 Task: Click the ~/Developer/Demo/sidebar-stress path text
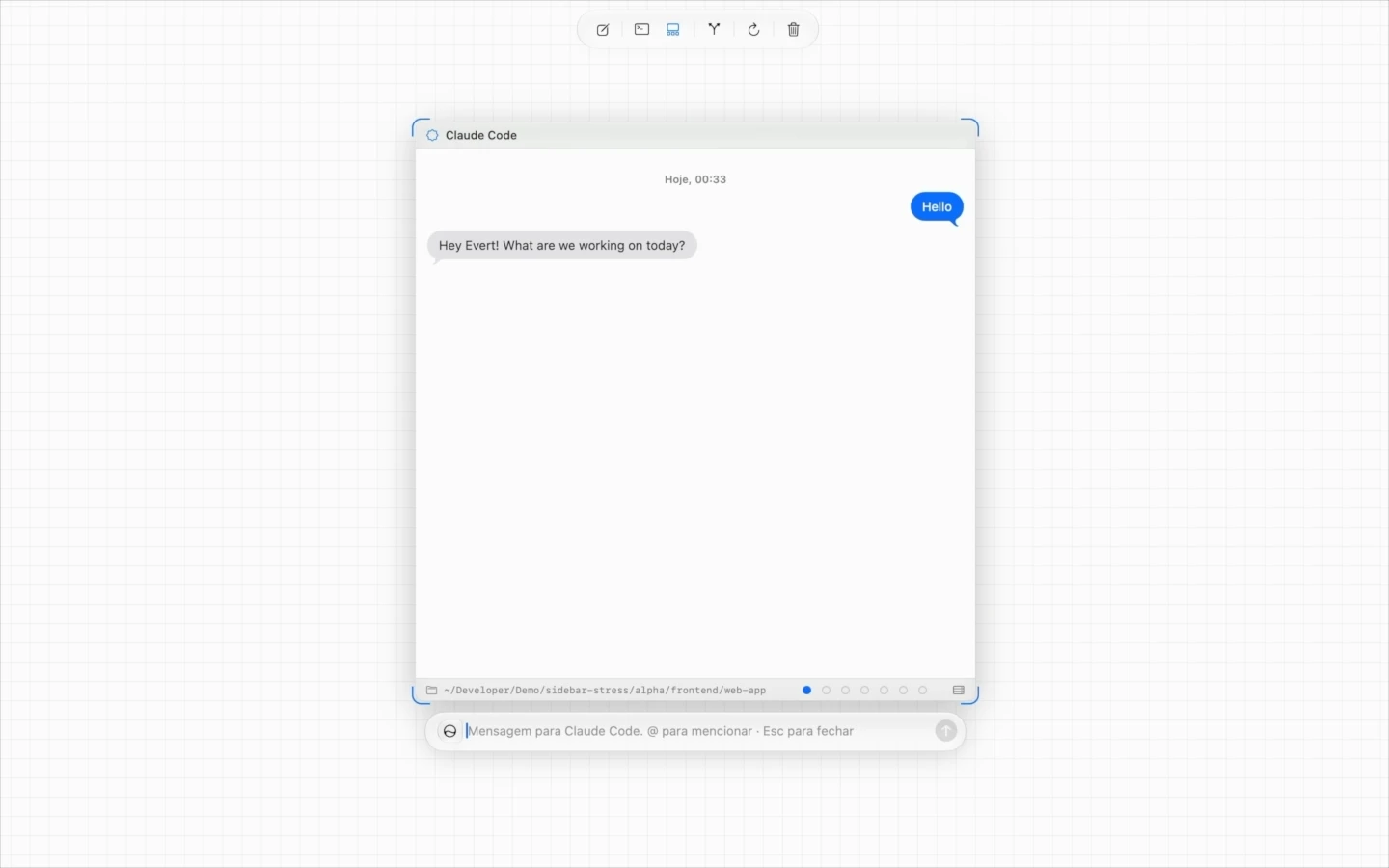pos(605,691)
